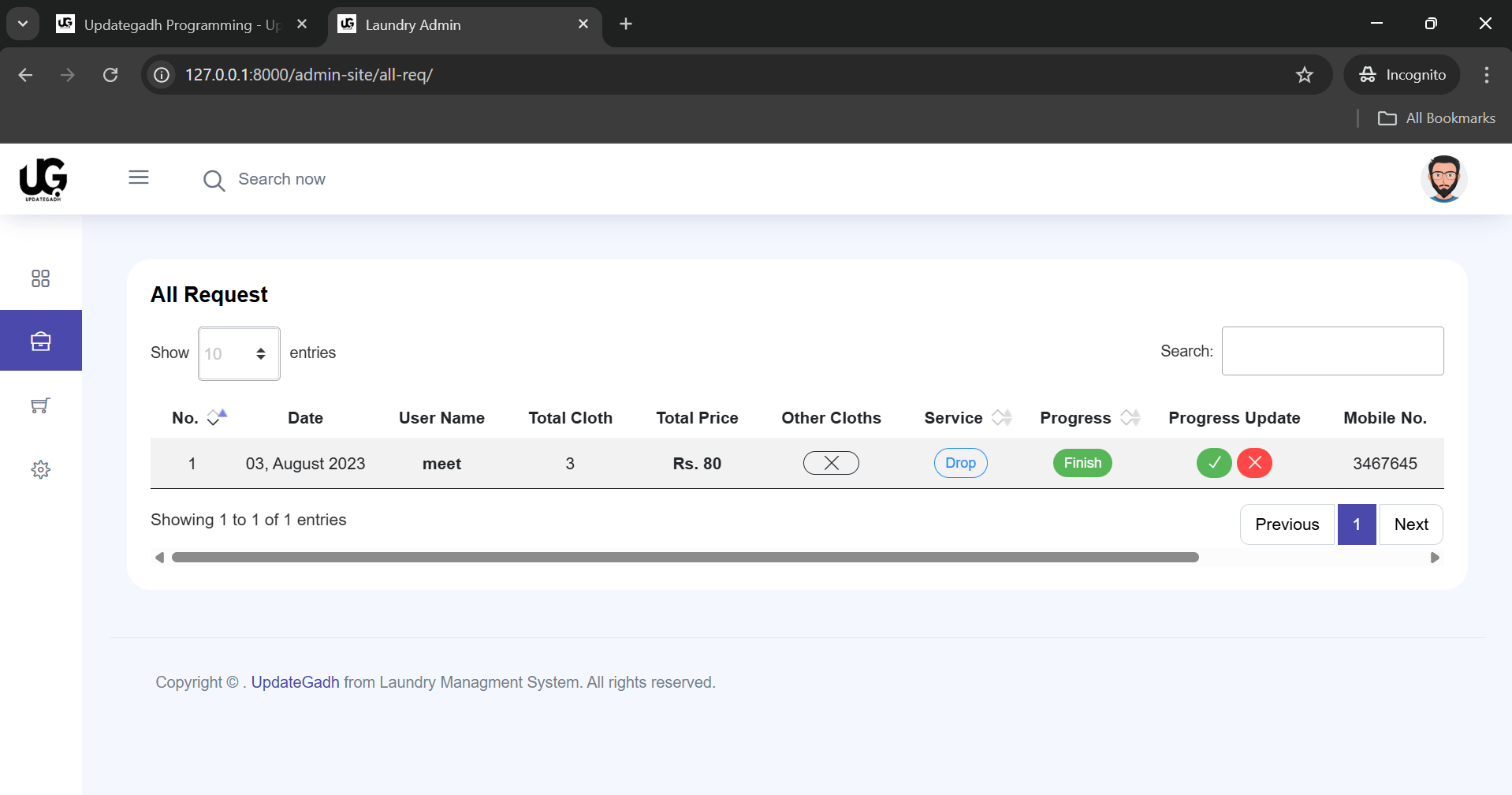Screen dimensions: 1512x795
Task: Click inside the table Search field
Action: [1331, 350]
